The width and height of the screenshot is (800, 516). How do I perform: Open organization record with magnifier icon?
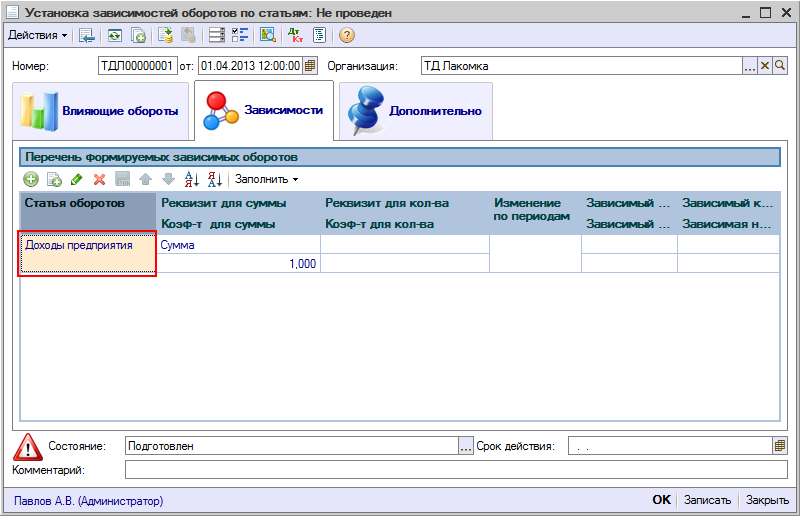[x=781, y=66]
